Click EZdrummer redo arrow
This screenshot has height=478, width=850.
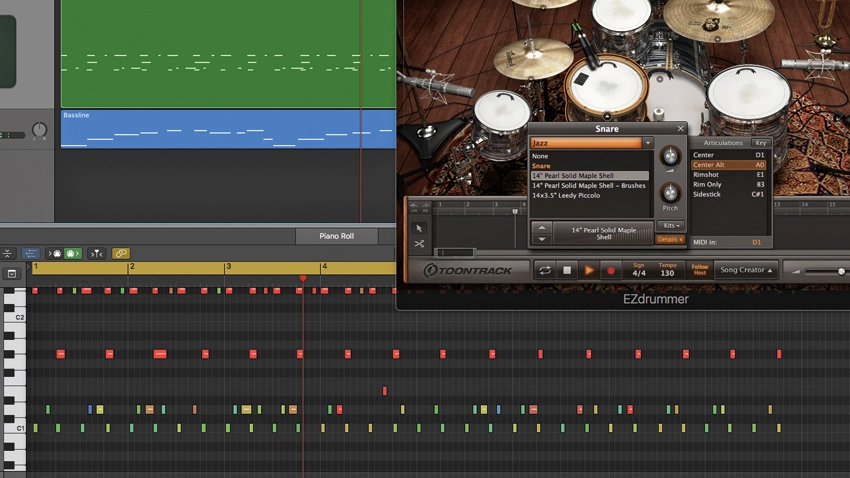(x=426, y=206)
